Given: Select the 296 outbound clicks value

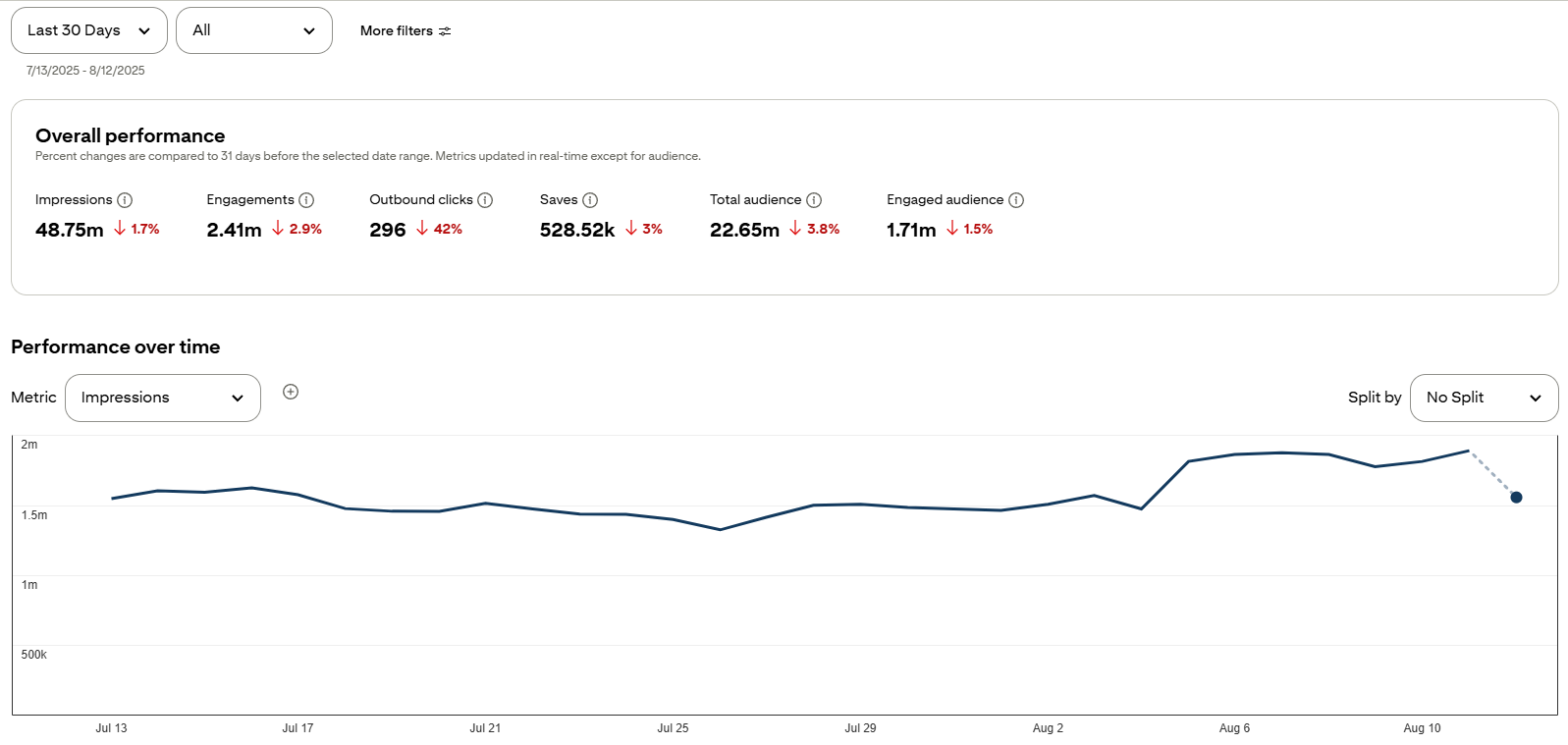Looking at the screenshot, I should click(388, 230).
